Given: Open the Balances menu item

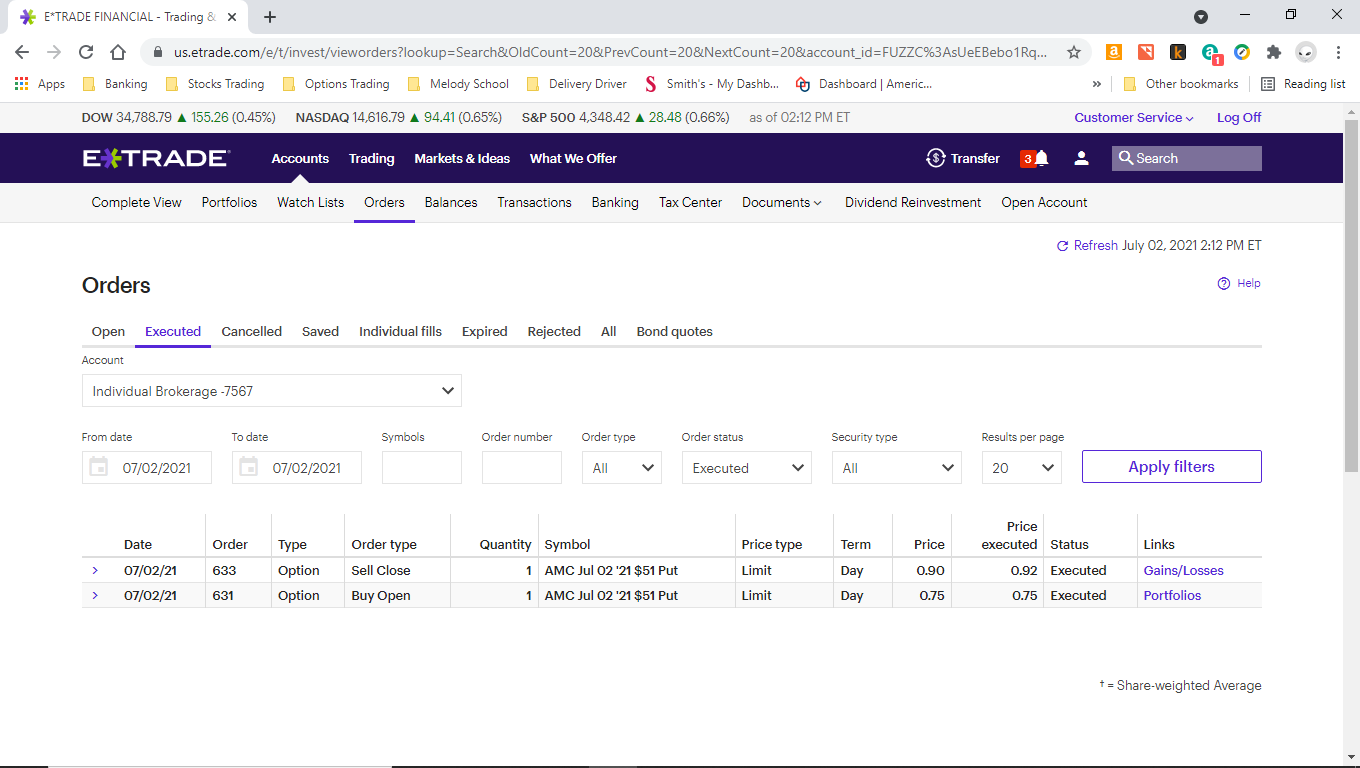Looking at the screenshot, I should [451, 202].
